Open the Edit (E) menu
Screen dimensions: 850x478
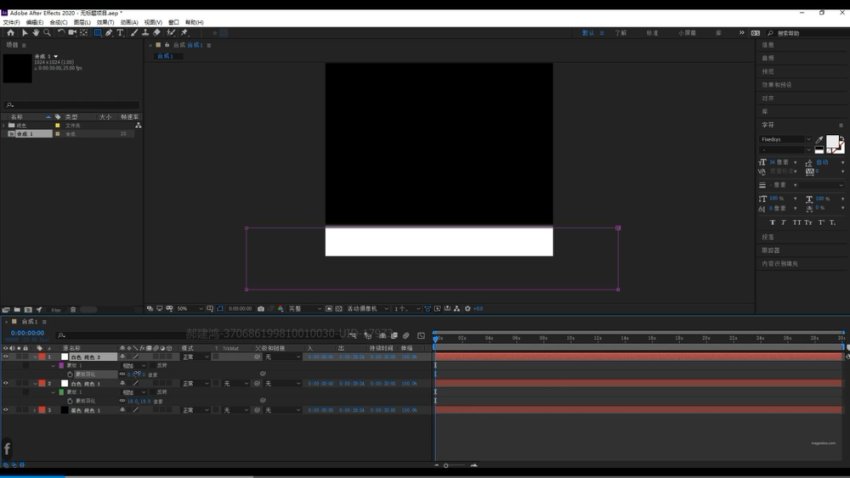coord(35,22)
